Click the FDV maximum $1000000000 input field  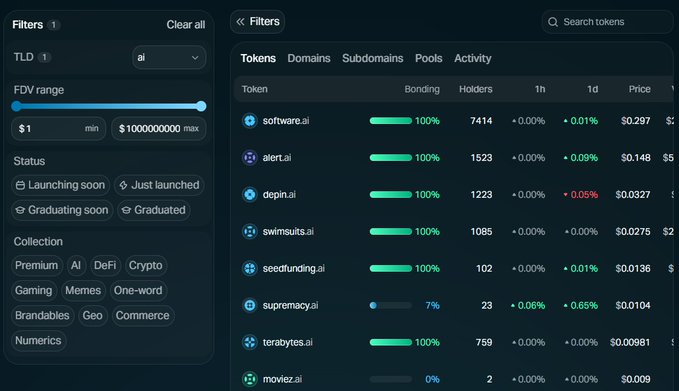click(158, 129)
